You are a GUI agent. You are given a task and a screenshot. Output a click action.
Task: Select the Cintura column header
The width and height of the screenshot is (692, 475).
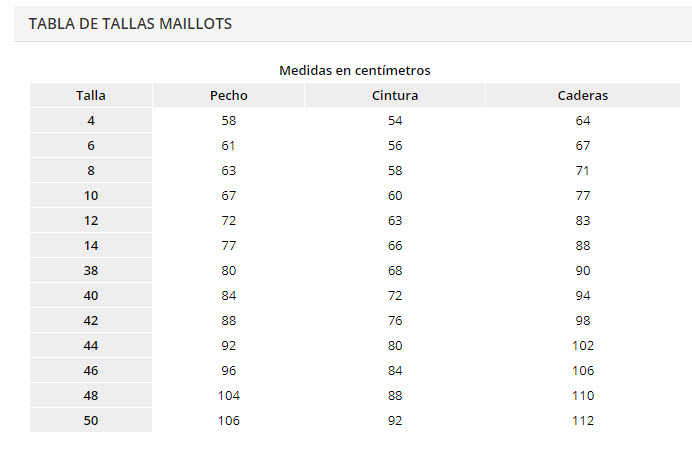[x=394, y=96]
